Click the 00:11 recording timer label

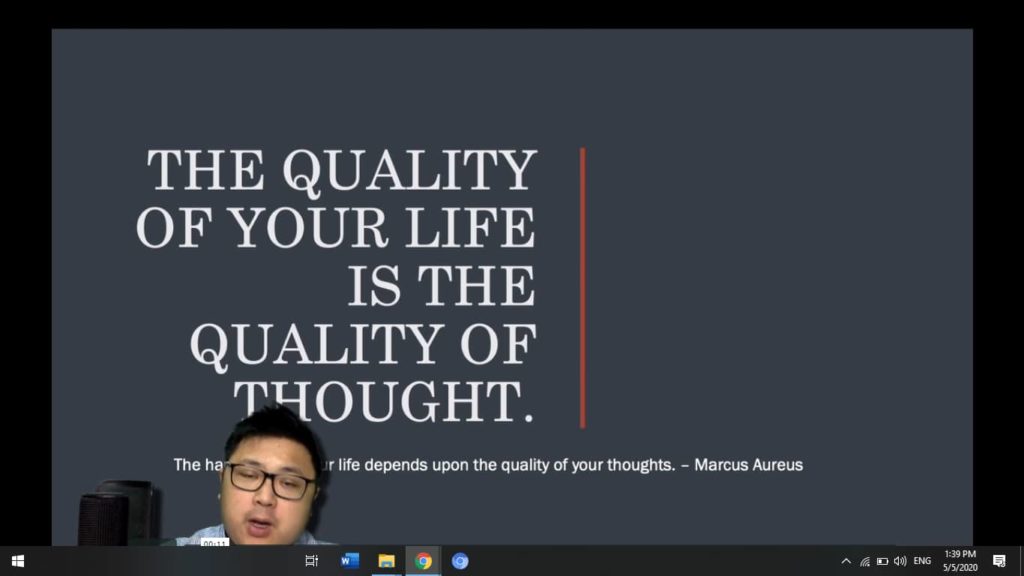point(214,543)
